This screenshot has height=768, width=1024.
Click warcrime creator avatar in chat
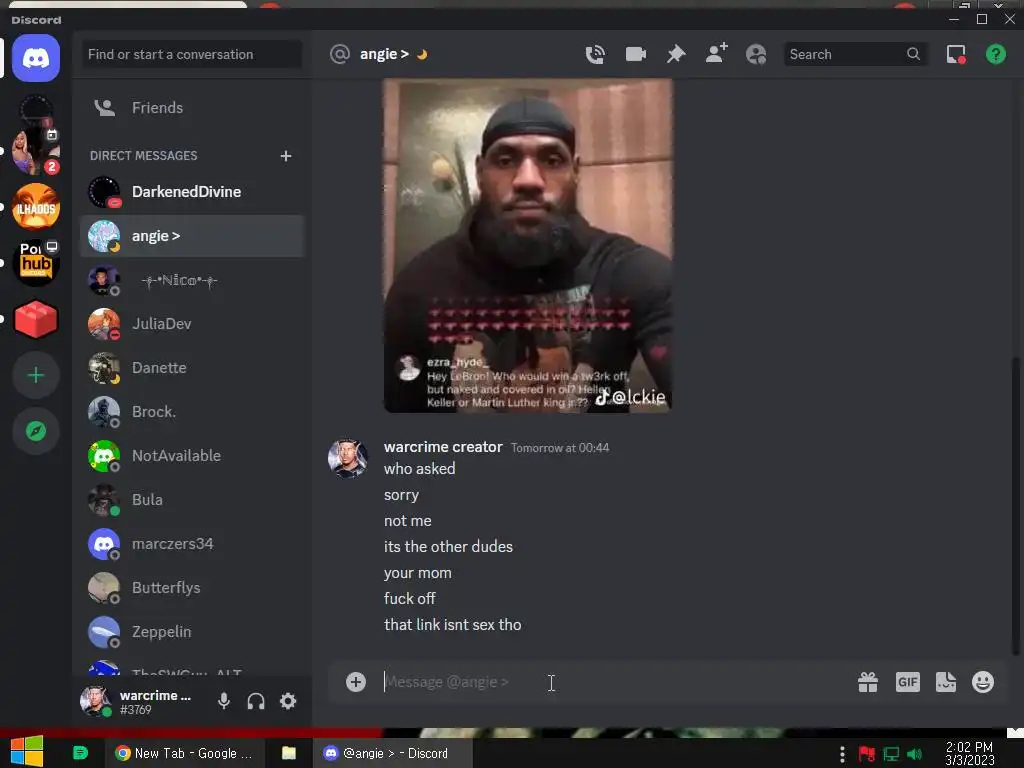tap(347, 458)
